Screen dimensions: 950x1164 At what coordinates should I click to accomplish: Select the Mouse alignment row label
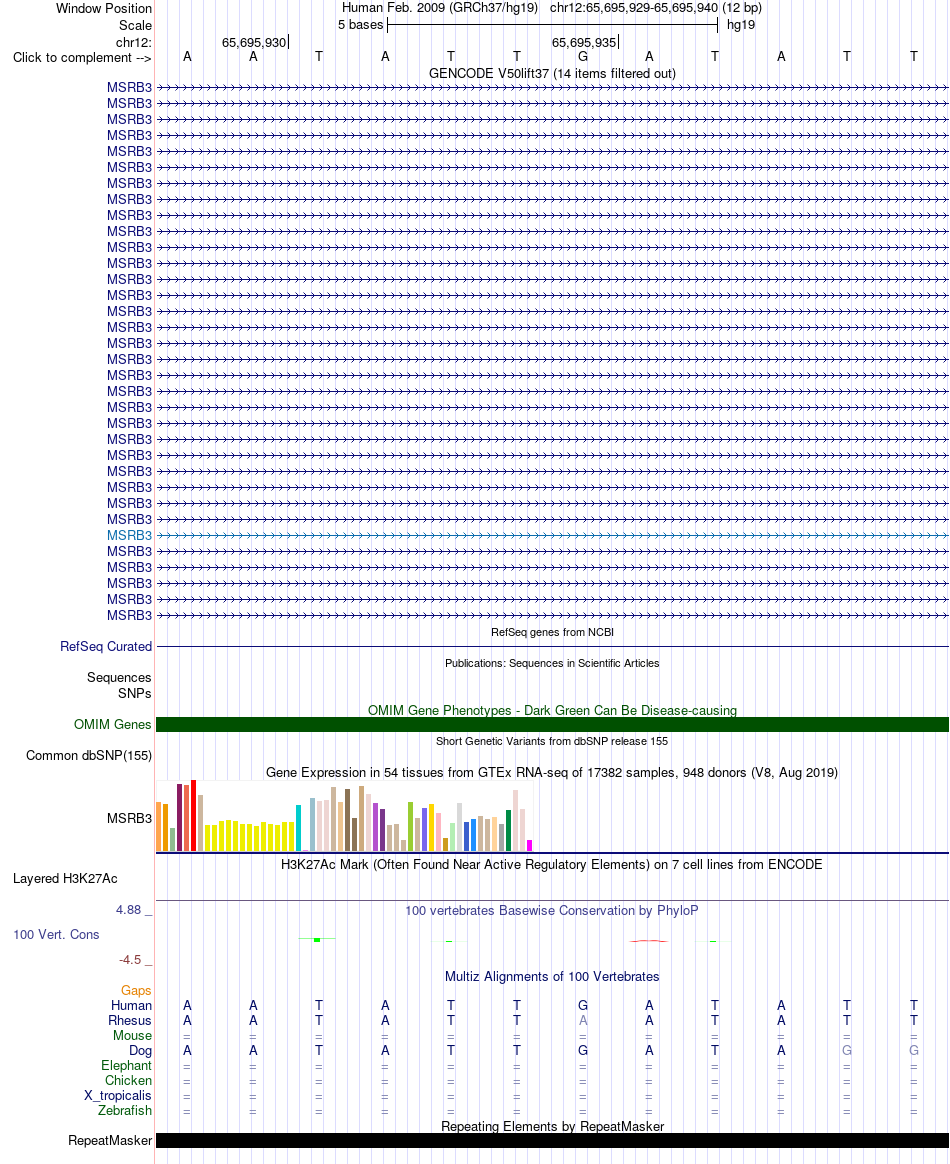point(132,1036)
